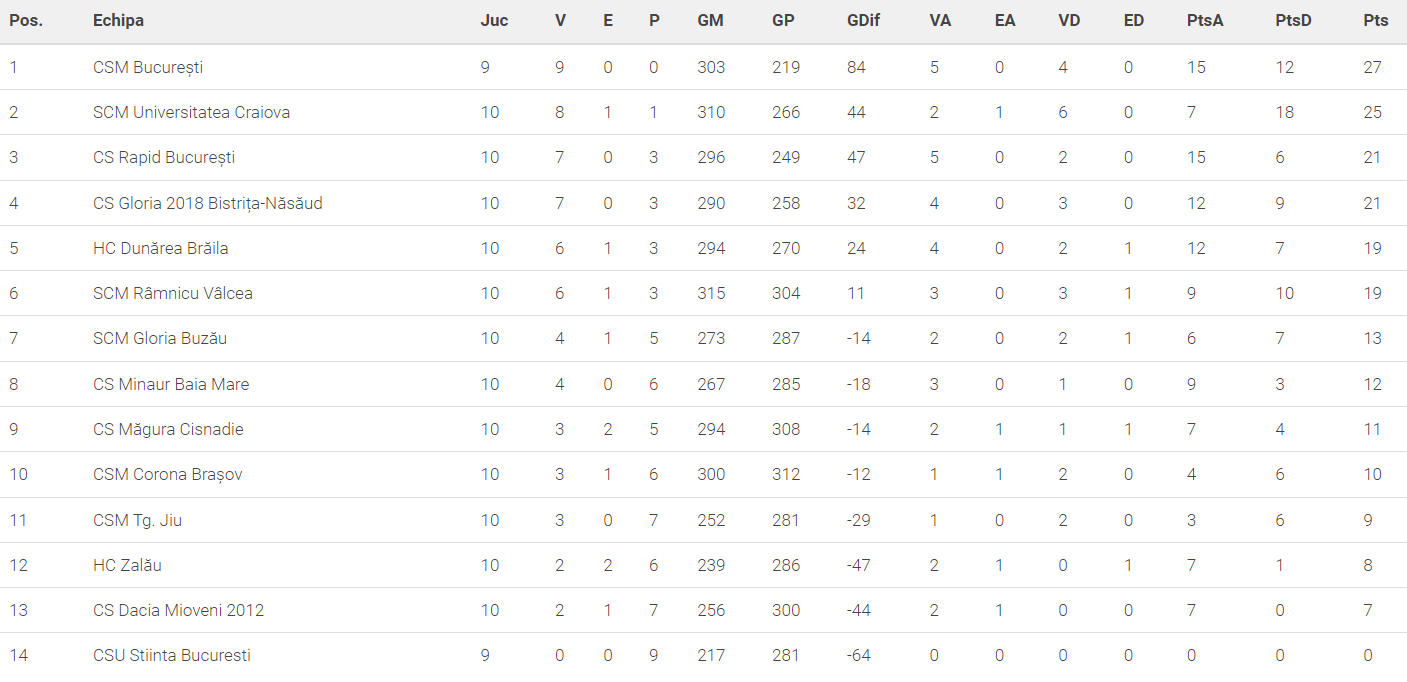1407x682 pixels.
Task: Click CS Gloria 2018 Bistrița-Năsăud
Action: (x=207, y=203)
